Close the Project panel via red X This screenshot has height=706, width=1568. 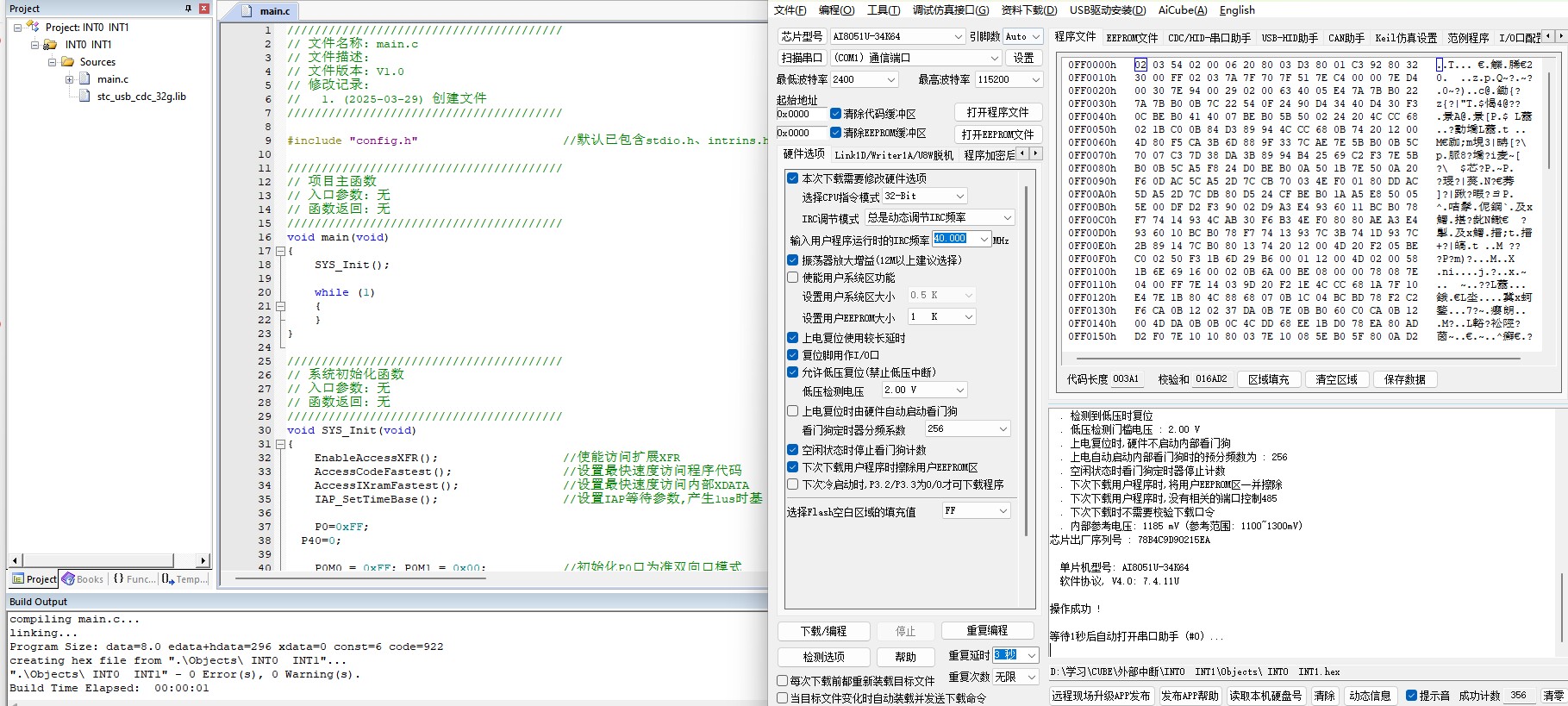pos(203,9)
